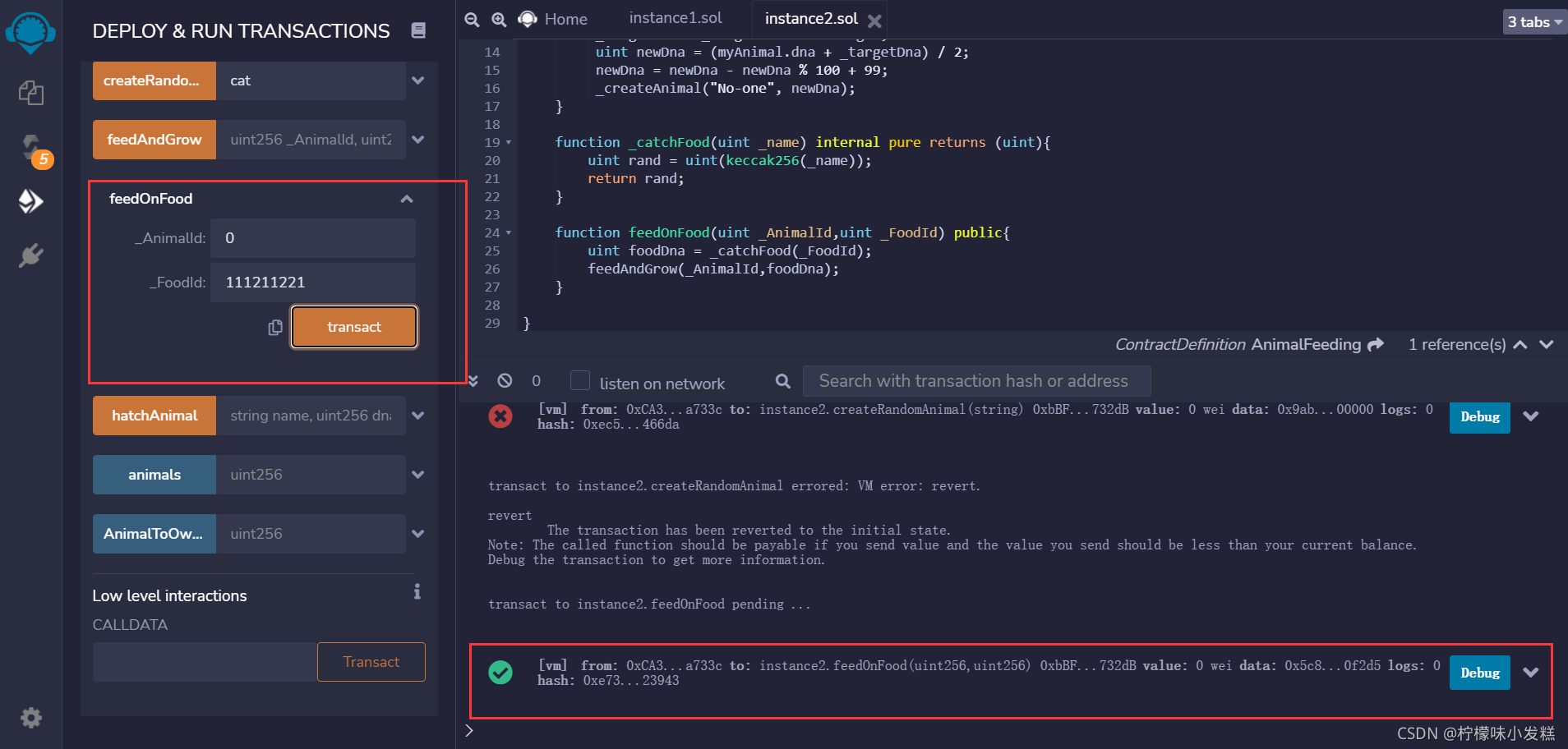Click the green success icon of feedOnFood transaction

point(500,673)
